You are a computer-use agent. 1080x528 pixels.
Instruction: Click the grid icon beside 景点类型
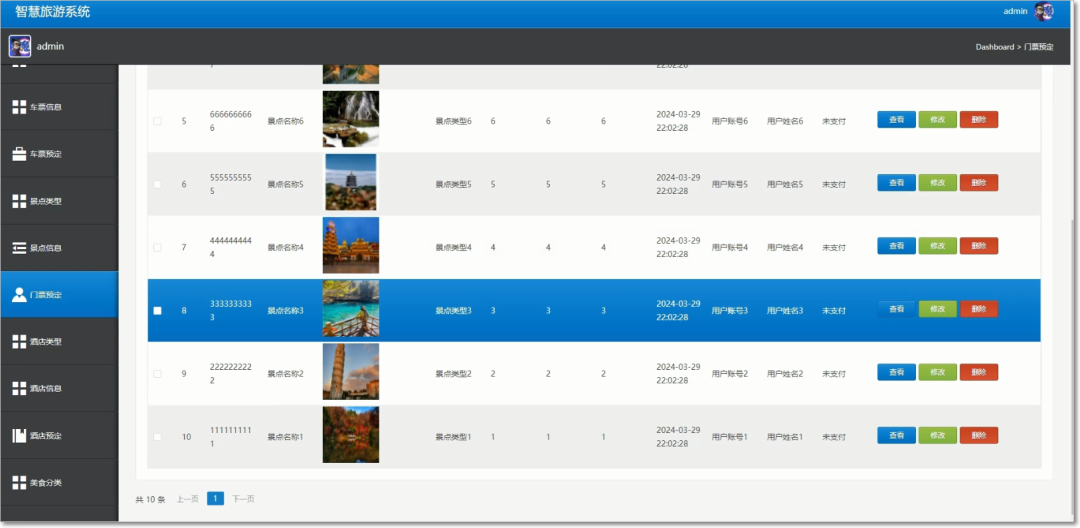(x=19, y=201)
